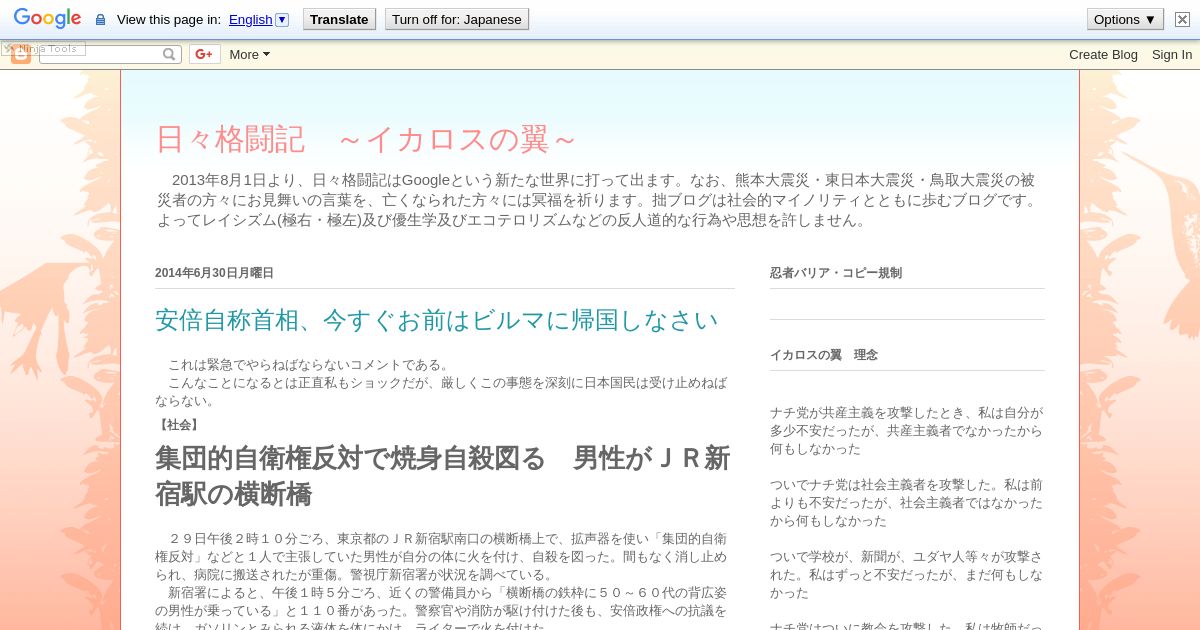Click paragraph starting ２９日午後２時１０分ごろ

tap(441, 556)
